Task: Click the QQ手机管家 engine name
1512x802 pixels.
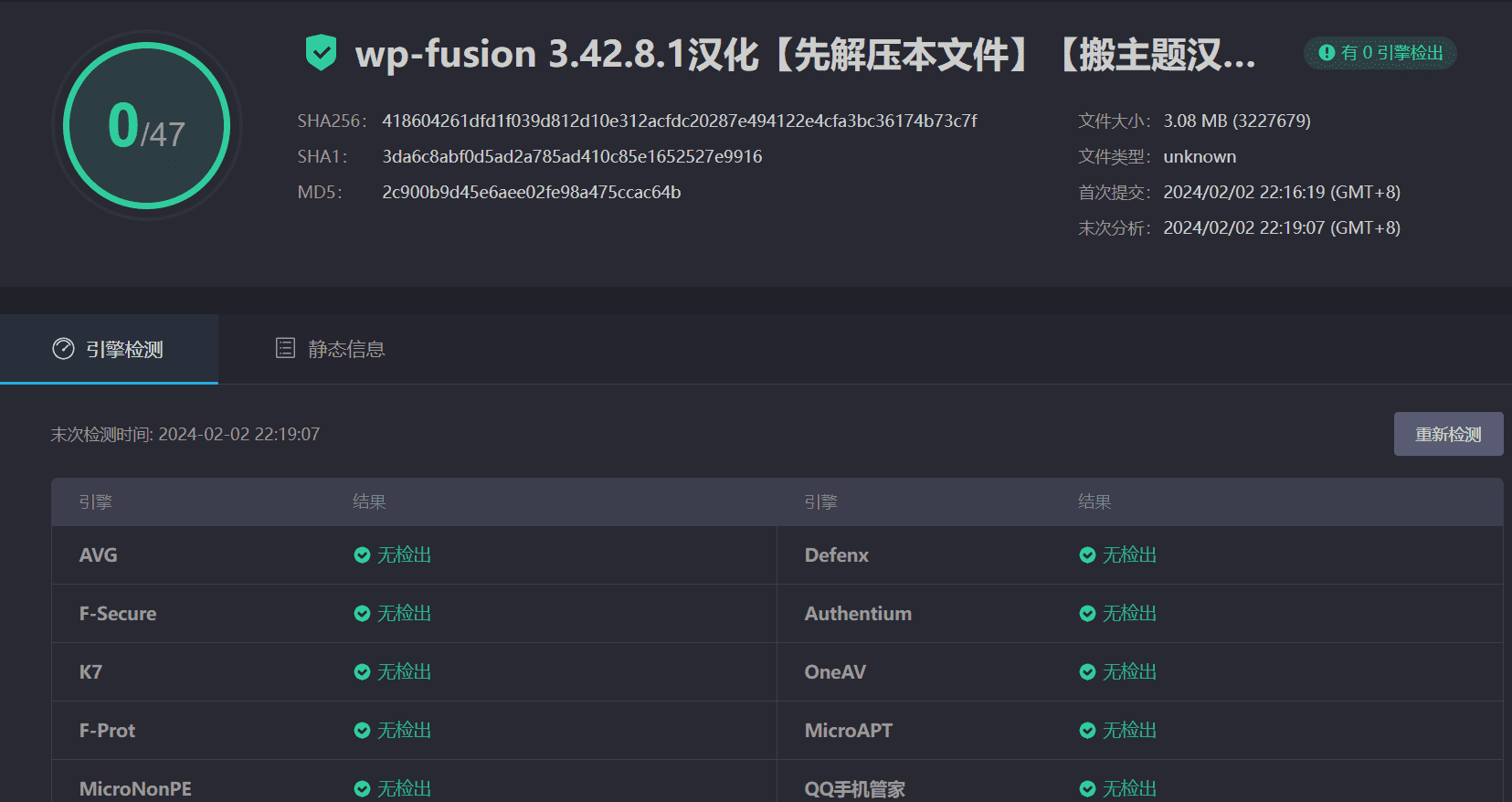Action: point(855,789)
